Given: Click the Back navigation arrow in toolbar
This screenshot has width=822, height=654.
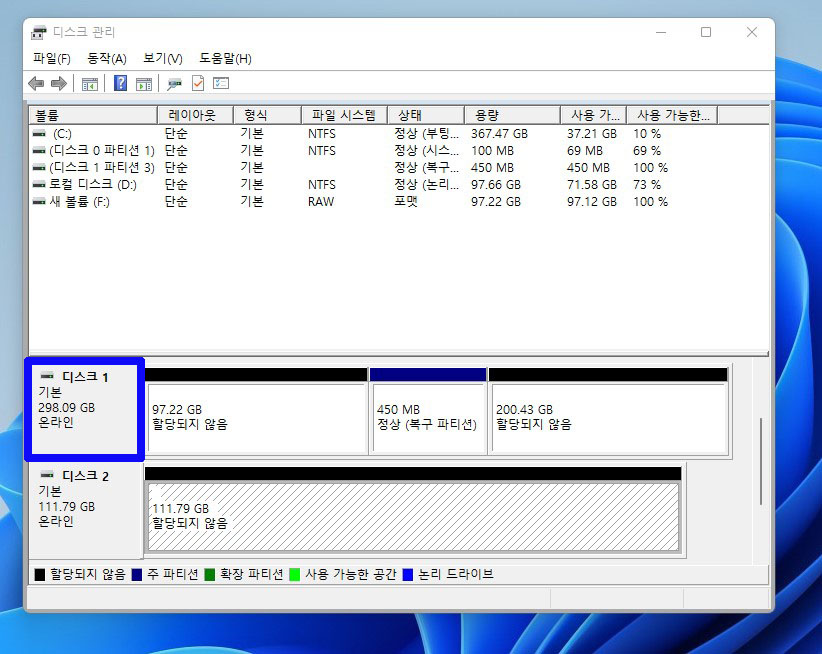Looking at the screenshot, I should 35,83.
